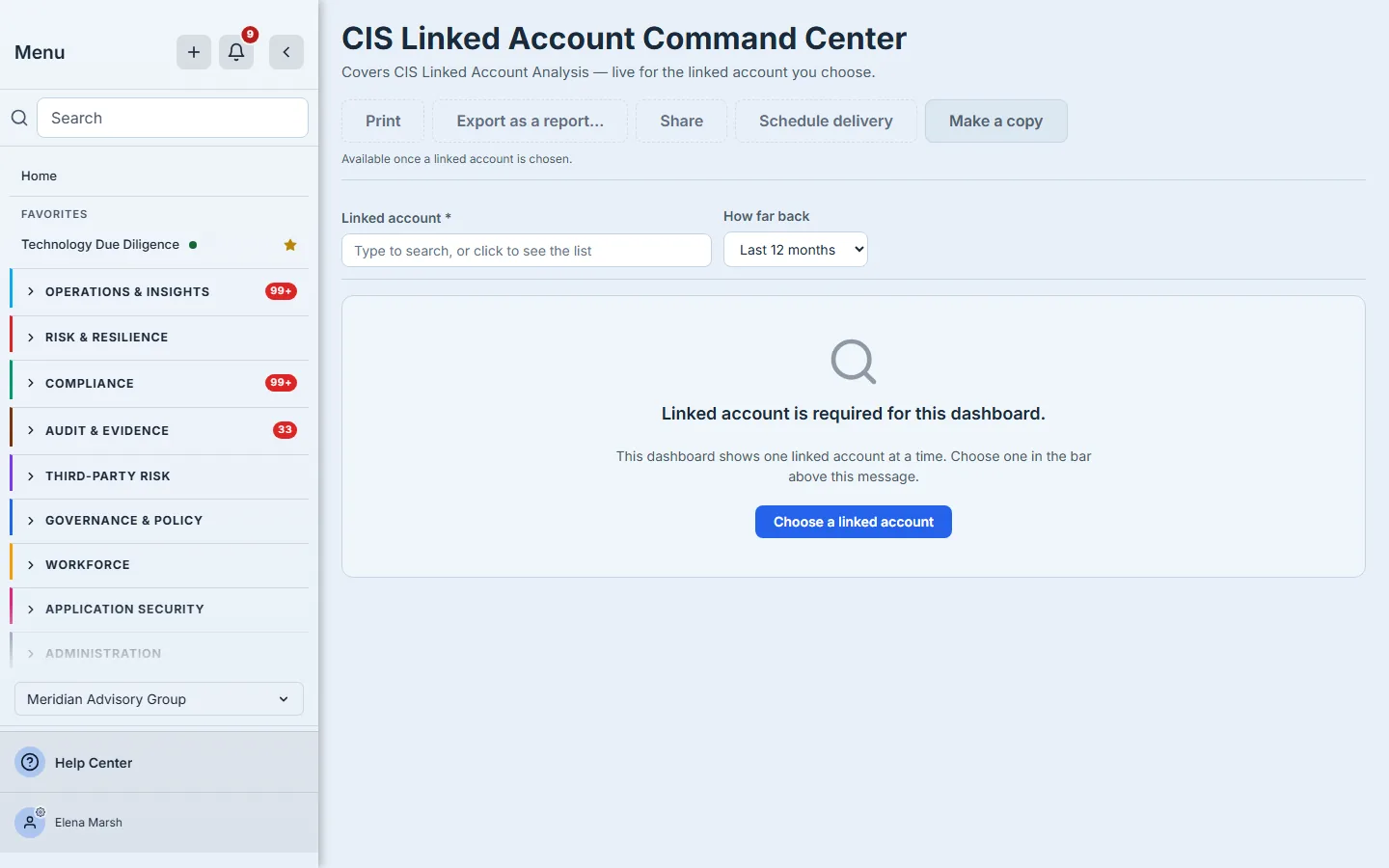Focus the sidebar Search field
Screen dimensions: 1389x868
173,118
